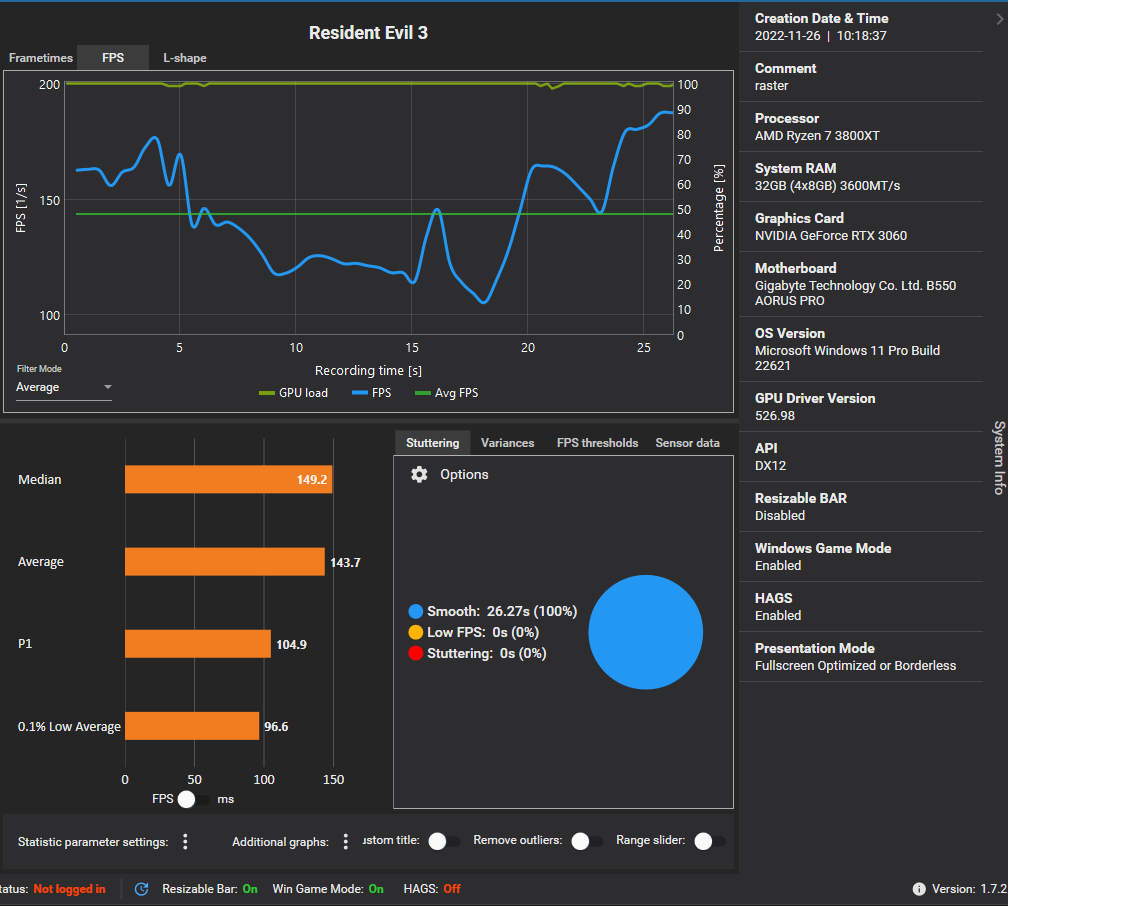Toggle GPU load legend entry
1145x906 pixels.
tap(294, 393)
